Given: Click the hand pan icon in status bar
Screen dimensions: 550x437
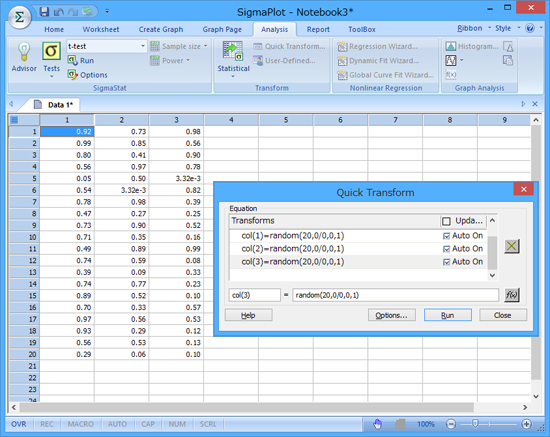Looking at the screenshot, I should pos(377,424).
